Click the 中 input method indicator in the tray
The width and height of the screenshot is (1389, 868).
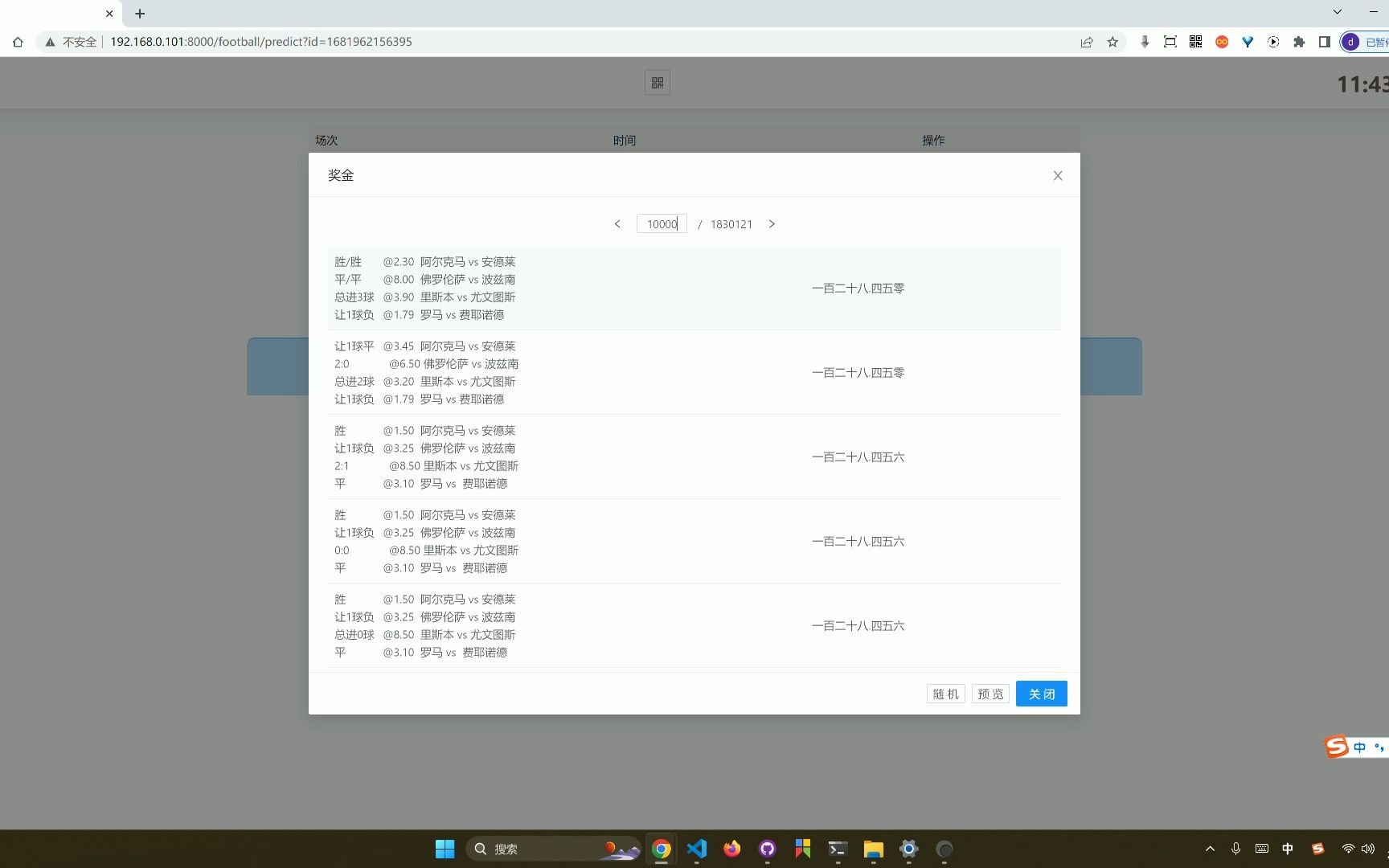(x=1288, y=849)
